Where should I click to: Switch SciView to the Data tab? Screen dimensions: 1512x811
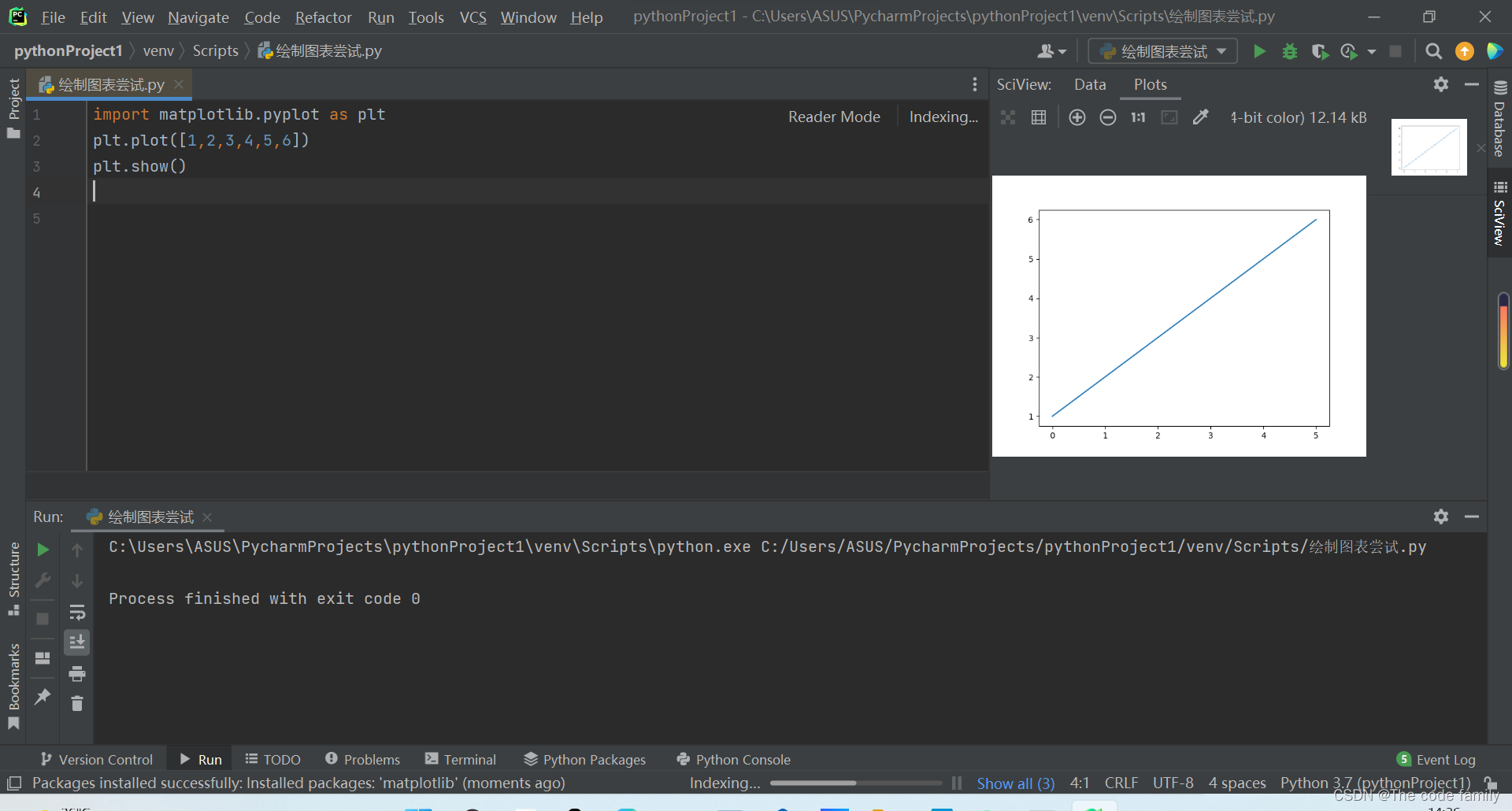(x=1089, y=84)
